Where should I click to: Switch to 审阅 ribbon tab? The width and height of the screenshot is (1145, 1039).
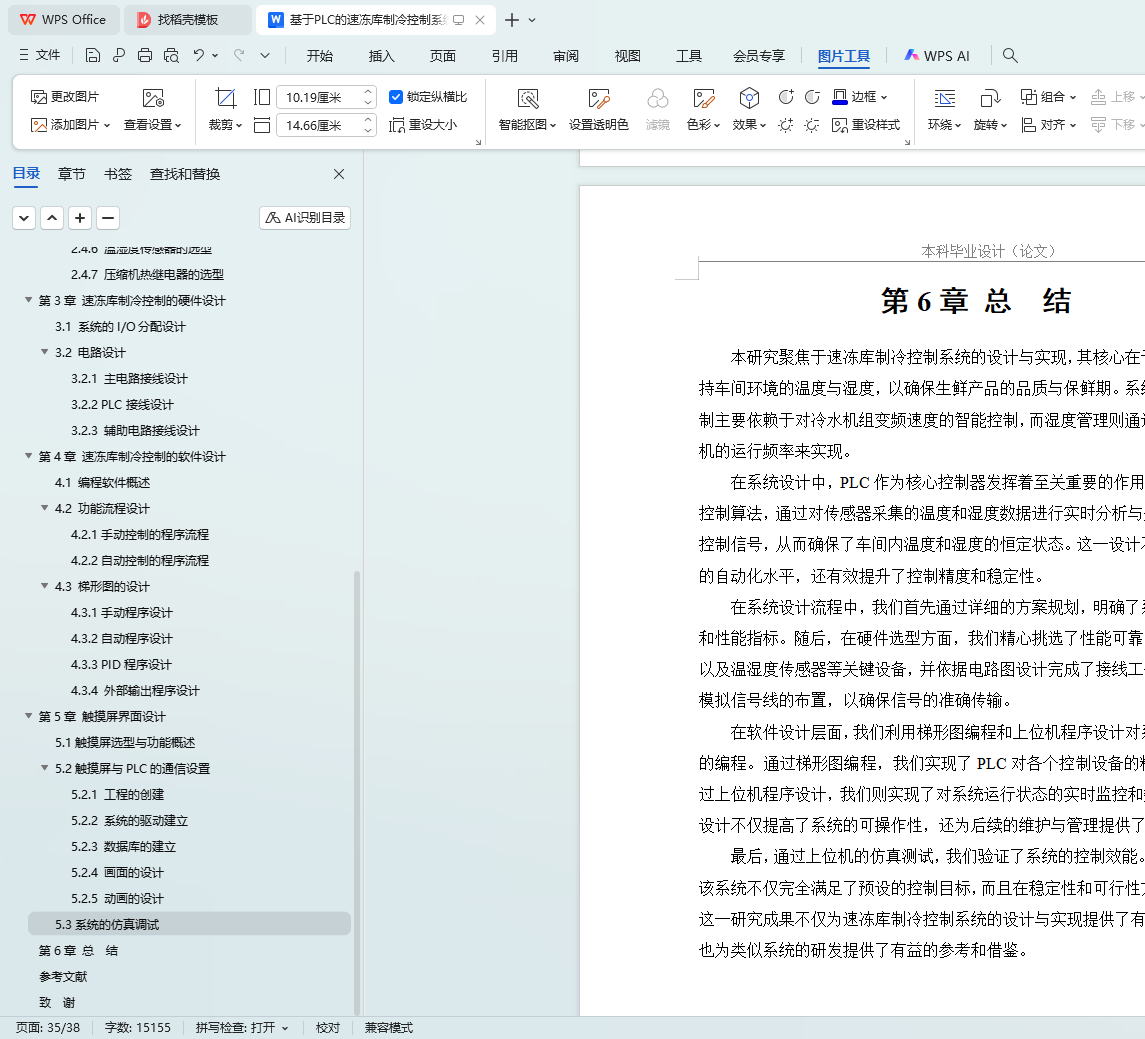coord(566,55)
